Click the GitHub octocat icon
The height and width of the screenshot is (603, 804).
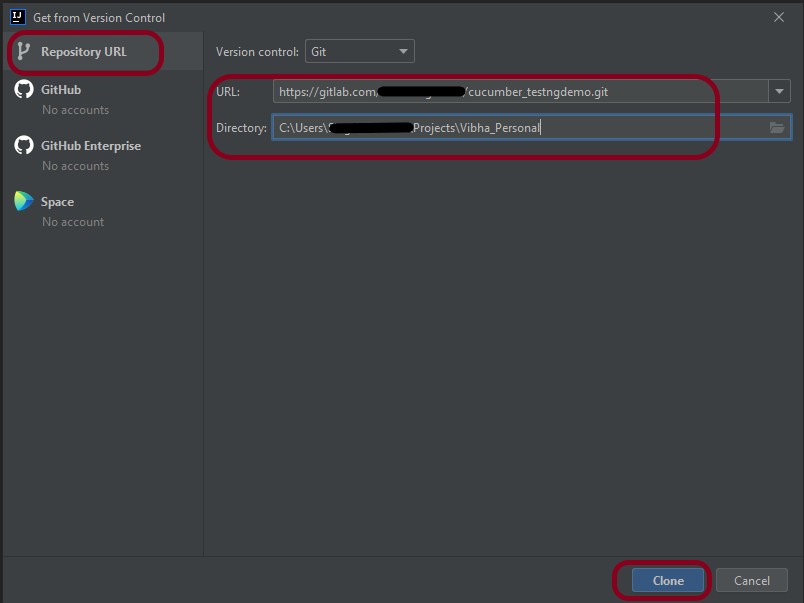(24, 89)
